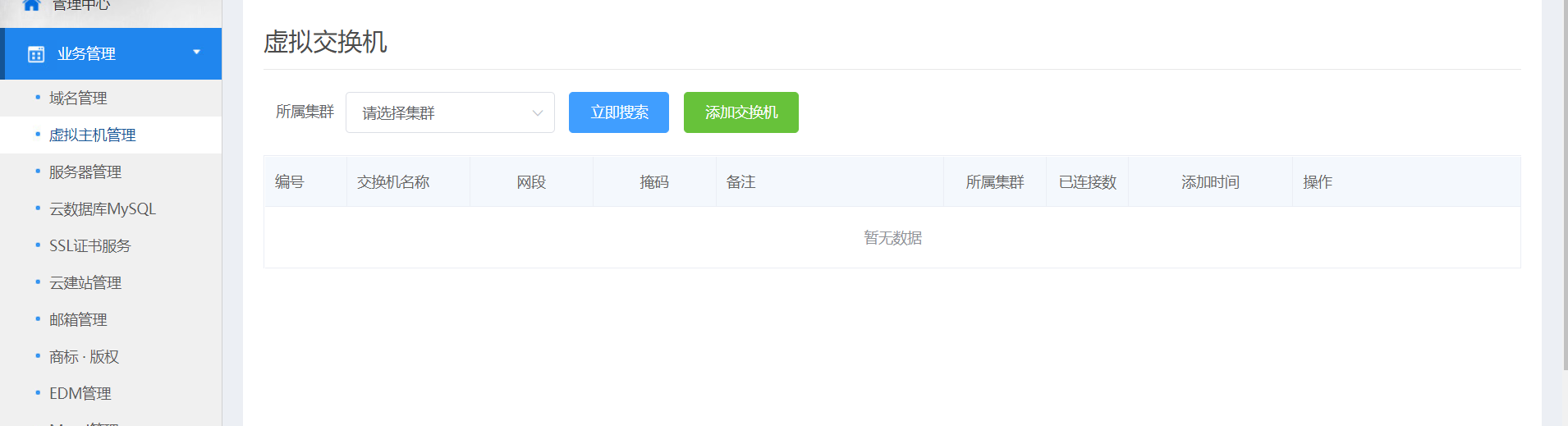Go to 服务器管理
1568x426 pixels.
[85, 172]
